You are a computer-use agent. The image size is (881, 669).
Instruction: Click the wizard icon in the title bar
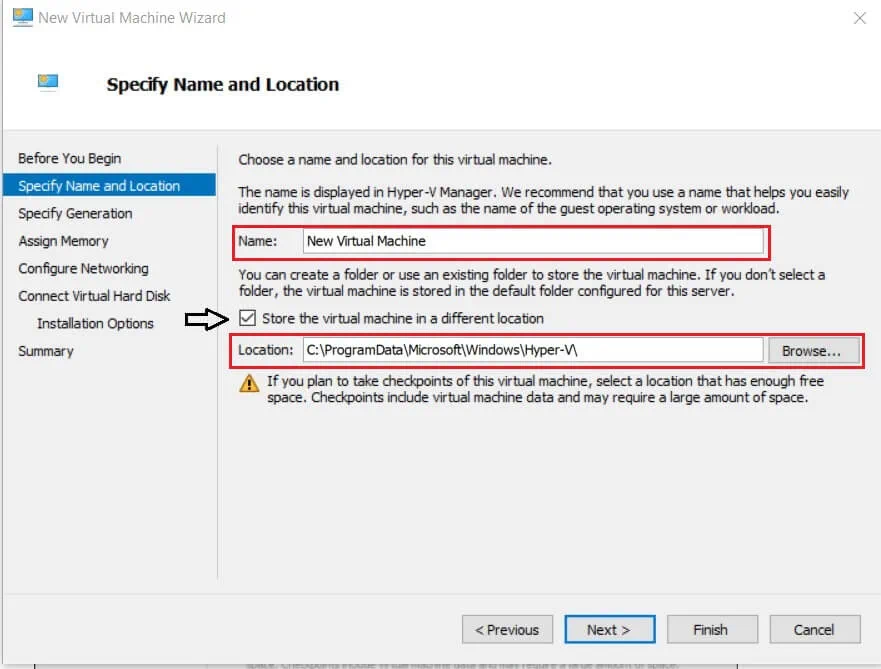[x=22, y=17]
